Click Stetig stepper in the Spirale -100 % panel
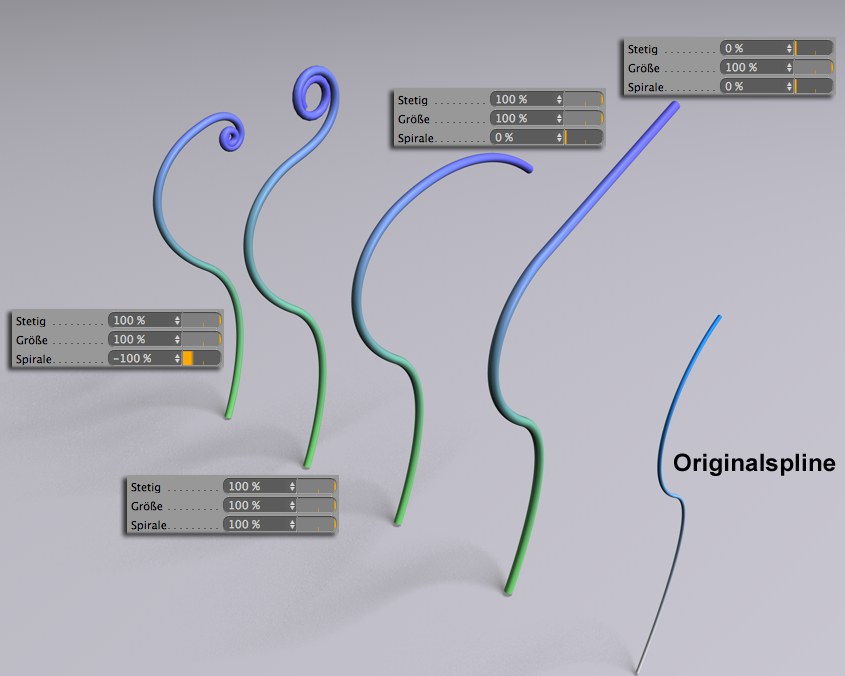845x676 pixels. 177,320
